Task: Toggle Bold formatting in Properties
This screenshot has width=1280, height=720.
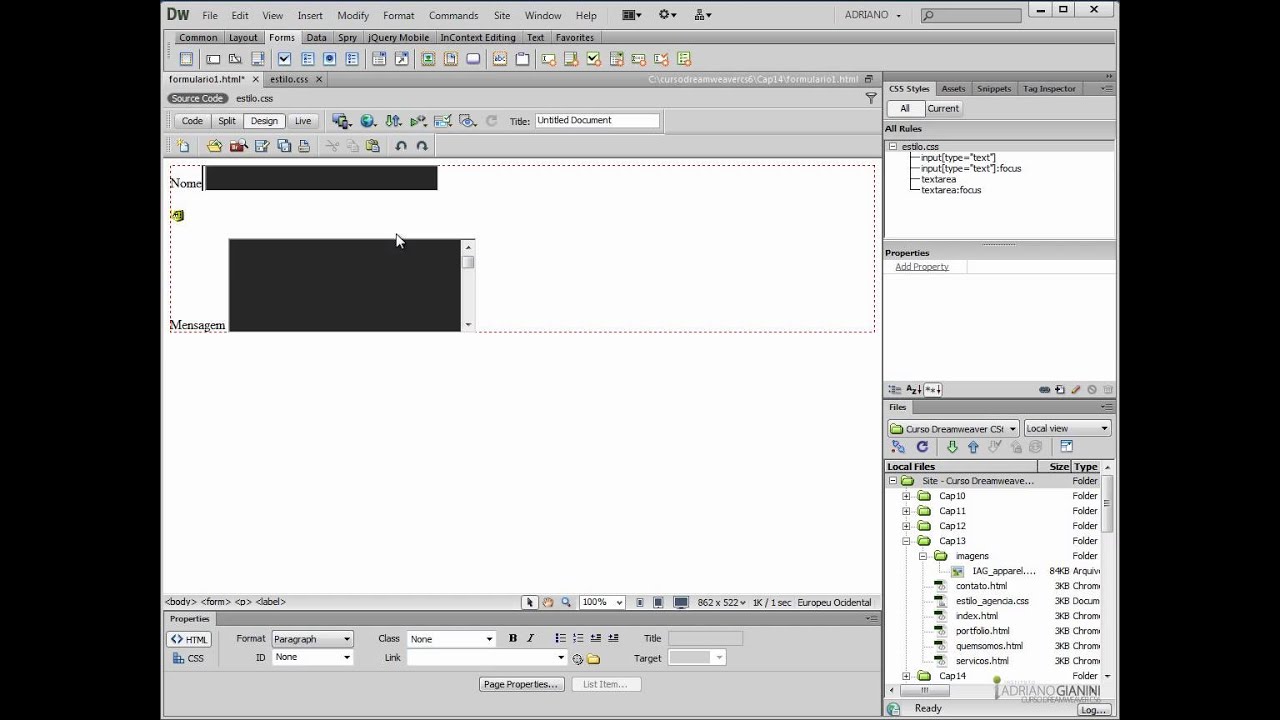Action: 513,638
